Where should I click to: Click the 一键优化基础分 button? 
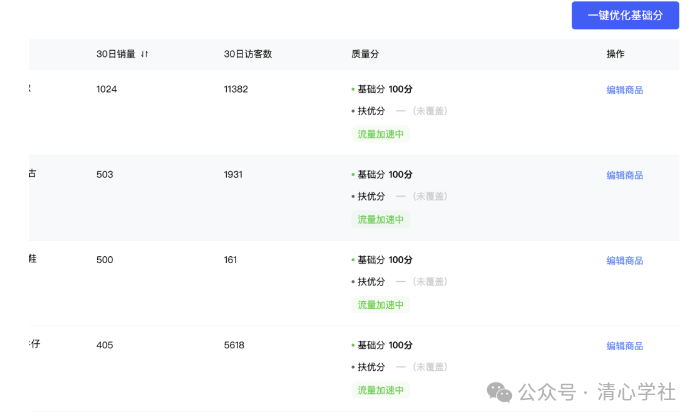click(x=625, y=15)
